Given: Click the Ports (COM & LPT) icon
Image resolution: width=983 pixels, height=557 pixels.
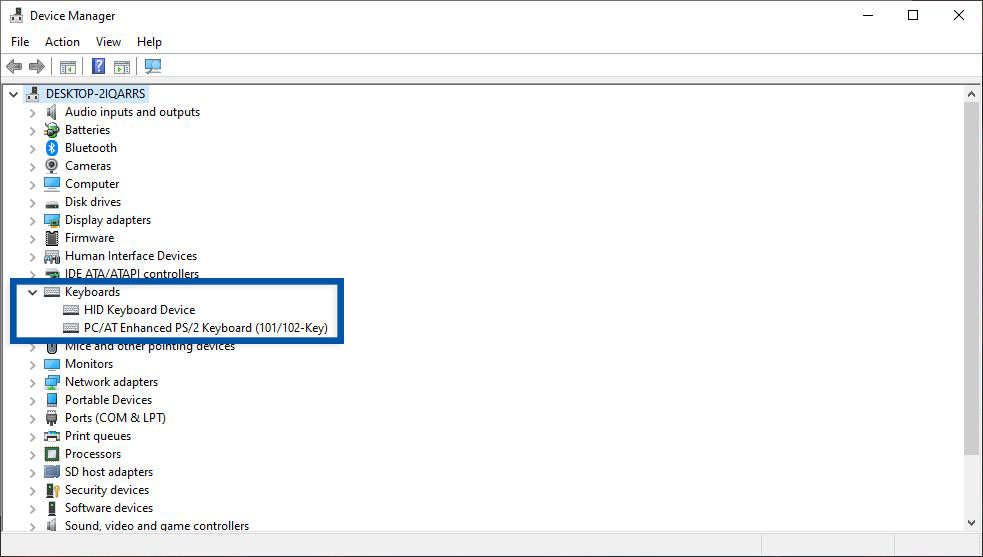Looking at the screenshot, I should (x=51, y=418).
